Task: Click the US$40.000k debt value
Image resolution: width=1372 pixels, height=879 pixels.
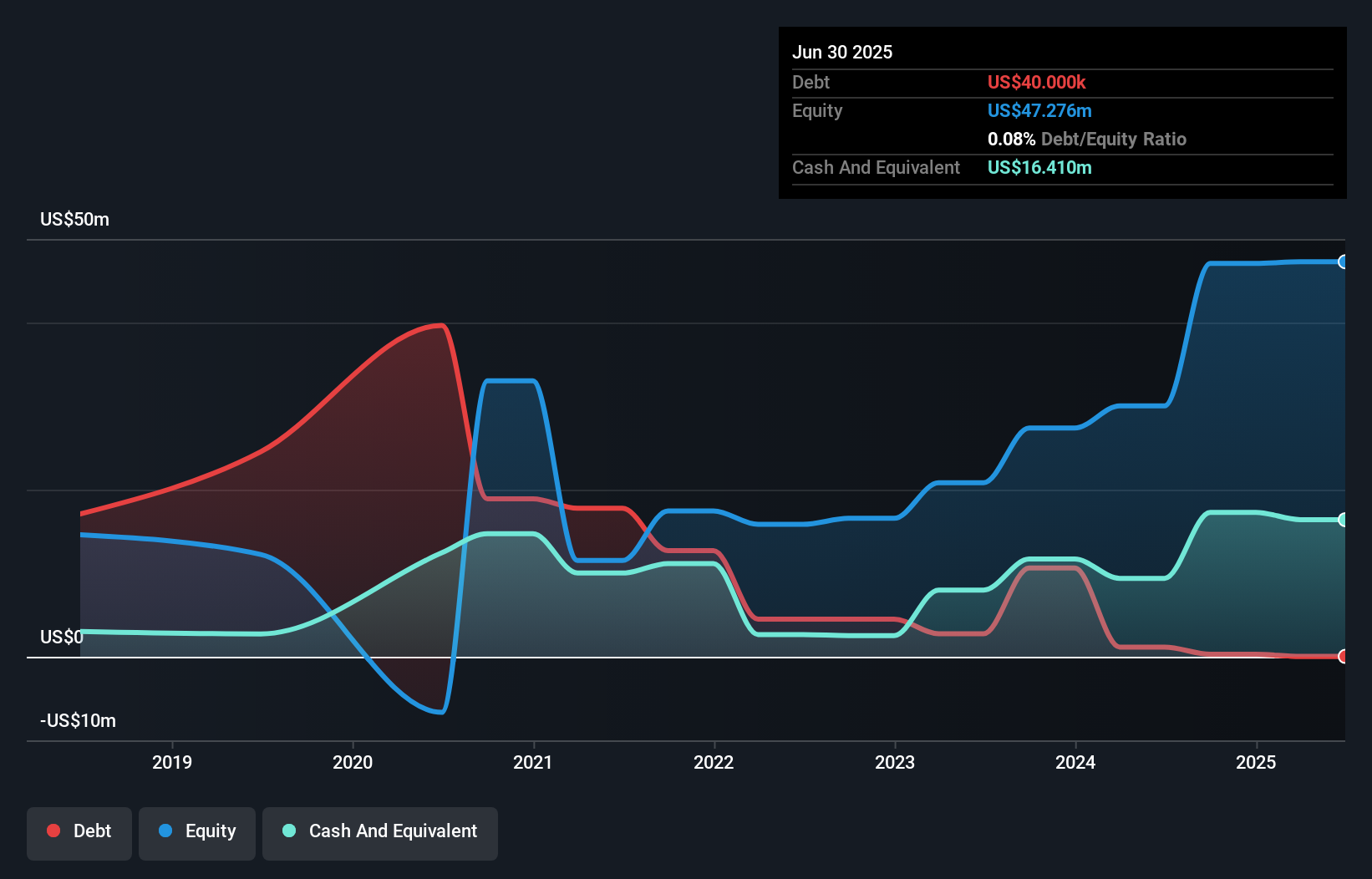Action: pyautogui.click(x=1037, y=82)
